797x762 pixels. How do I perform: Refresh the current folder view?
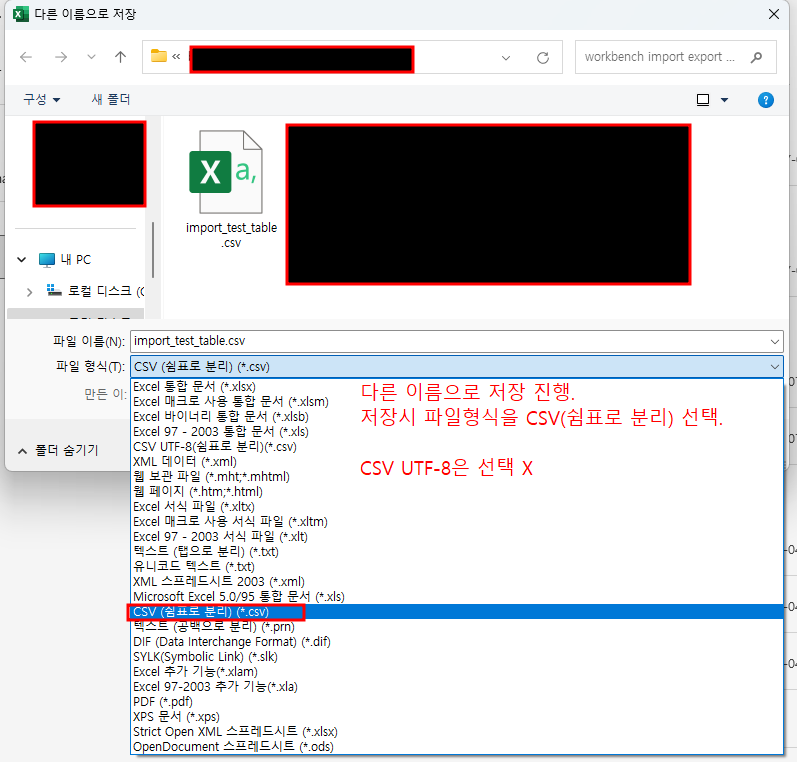pyautogui.click(x=543, y=57)
